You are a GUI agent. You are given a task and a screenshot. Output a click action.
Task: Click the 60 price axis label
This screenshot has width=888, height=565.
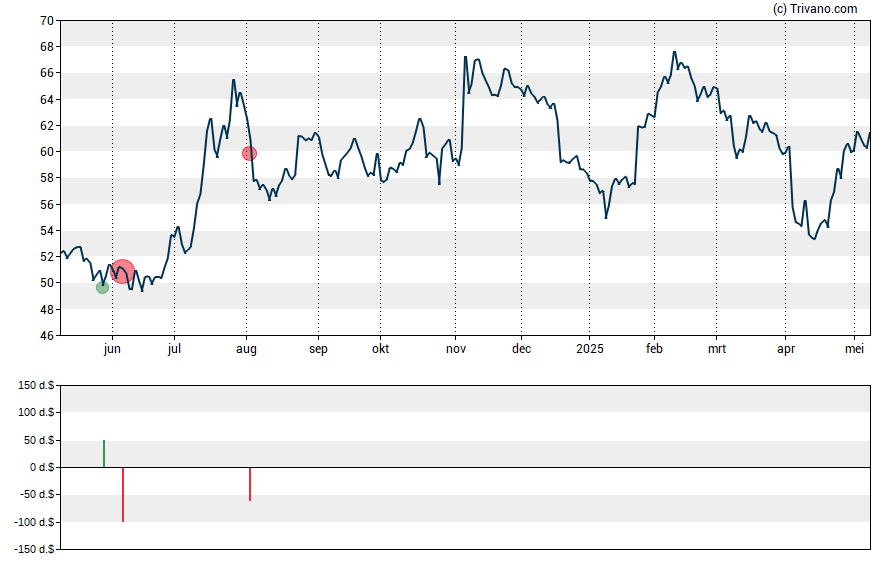click(47, 152)
